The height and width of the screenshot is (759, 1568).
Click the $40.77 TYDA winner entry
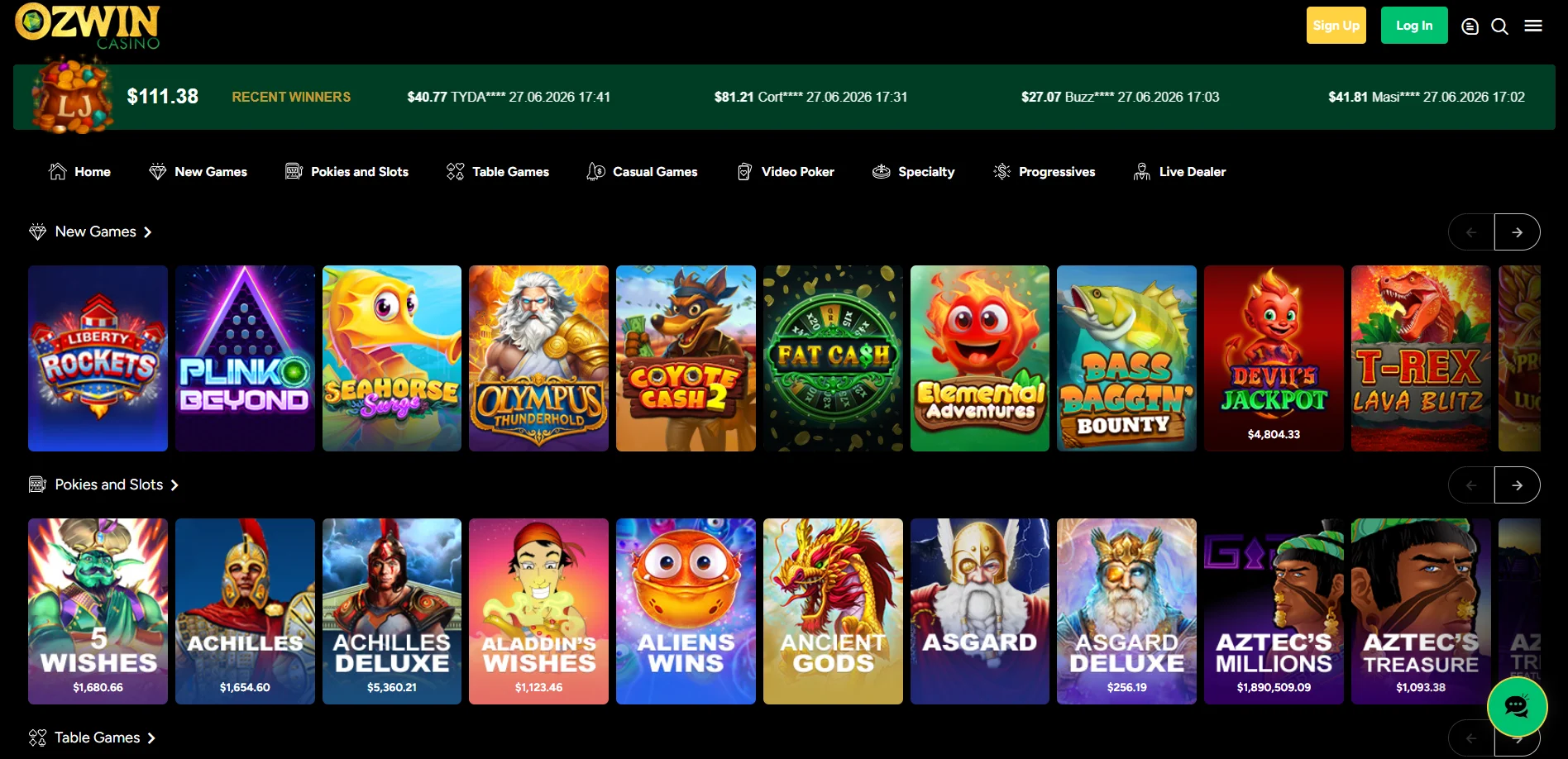coord(509,97)
